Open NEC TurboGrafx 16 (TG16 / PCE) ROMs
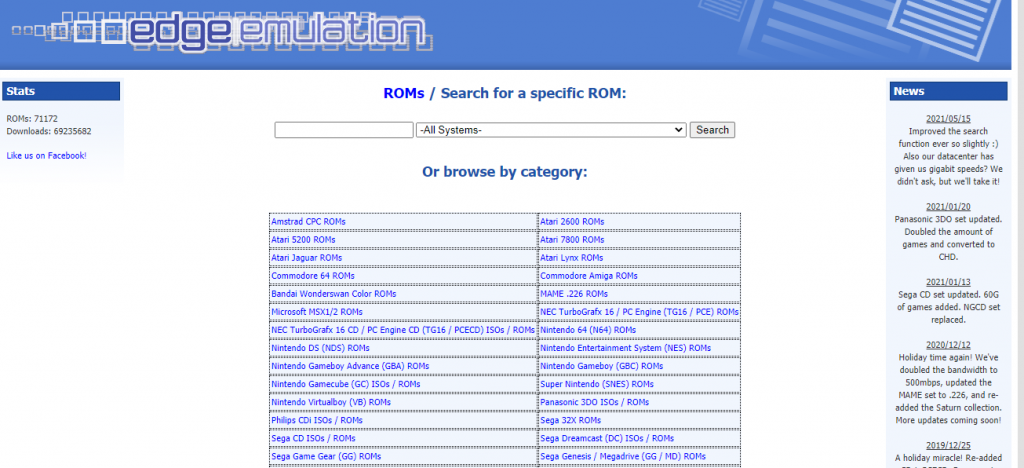Viewport: 1024px width, 468px height. 639,312
